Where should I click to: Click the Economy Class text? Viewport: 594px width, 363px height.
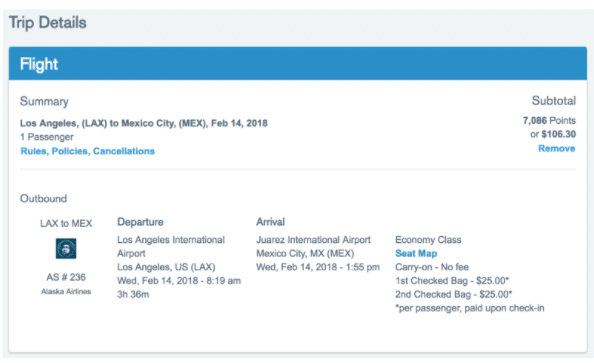coord(428,240)
